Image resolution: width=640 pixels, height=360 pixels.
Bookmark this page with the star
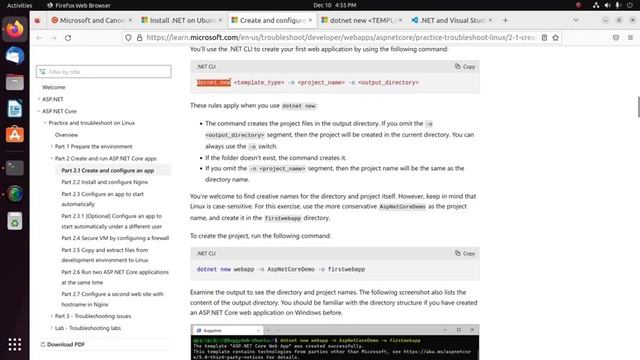pyautogui.click(x=556, y=38)
